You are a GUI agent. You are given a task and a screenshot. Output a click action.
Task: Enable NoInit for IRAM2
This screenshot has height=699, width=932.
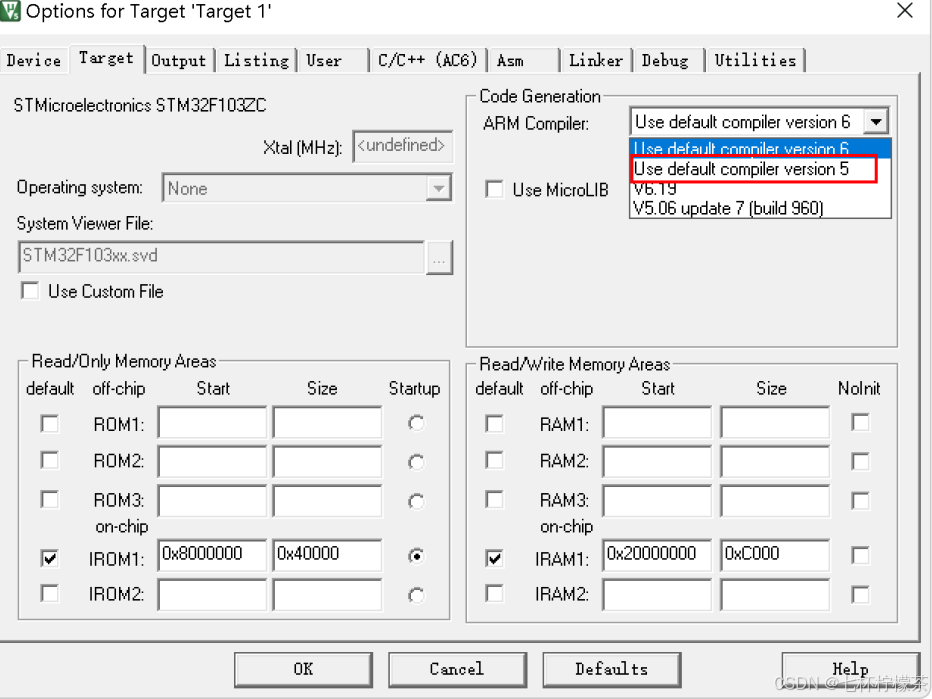860,594
